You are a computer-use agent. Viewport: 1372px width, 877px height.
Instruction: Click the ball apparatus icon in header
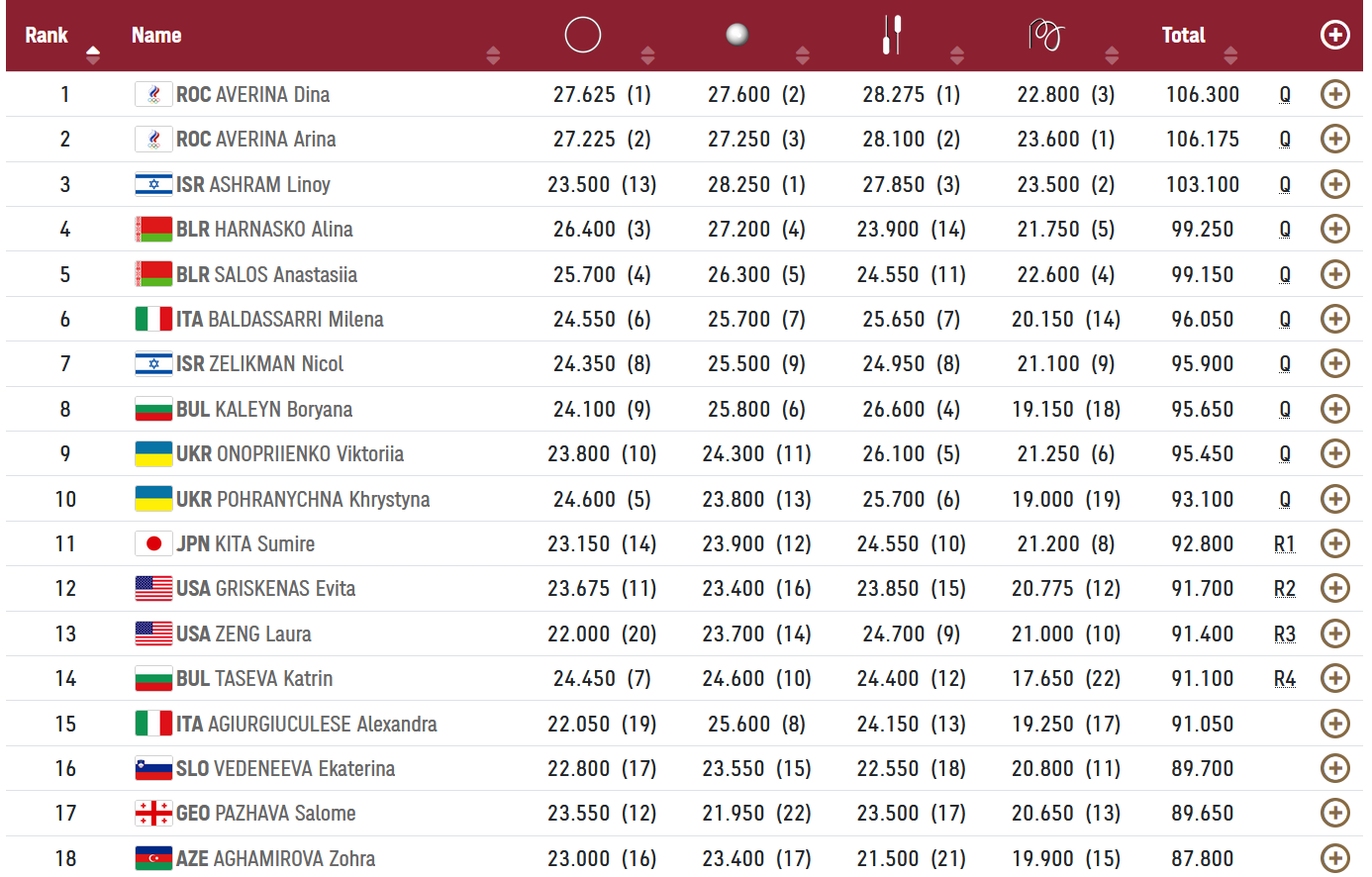click(736, 35)
